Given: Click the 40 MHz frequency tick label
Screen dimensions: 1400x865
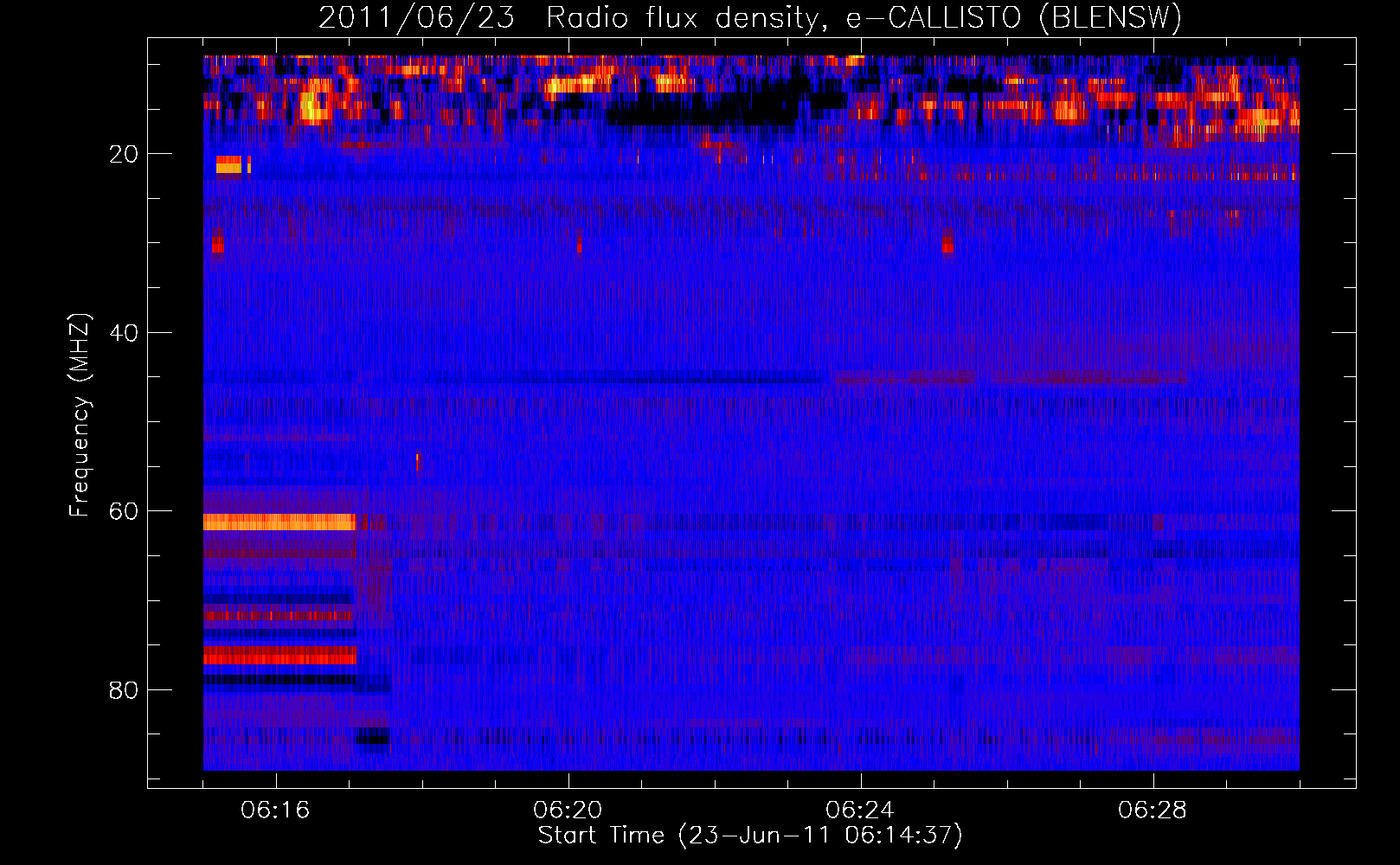Looking at the screenshot, I should click(x=125, y=333).
